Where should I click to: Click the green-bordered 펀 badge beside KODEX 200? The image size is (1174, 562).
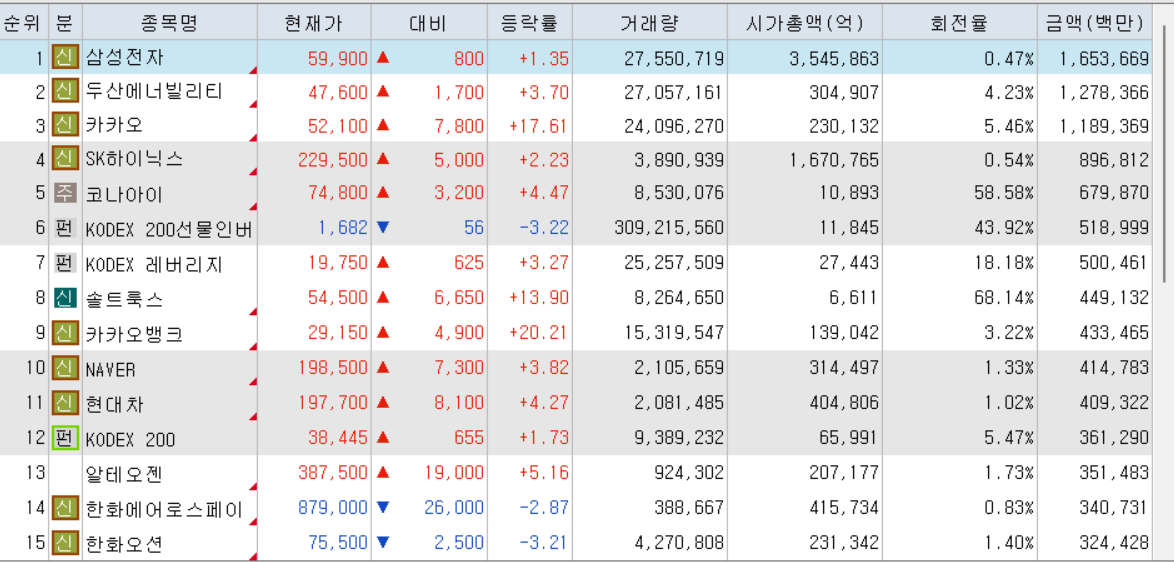click(65, 439)
